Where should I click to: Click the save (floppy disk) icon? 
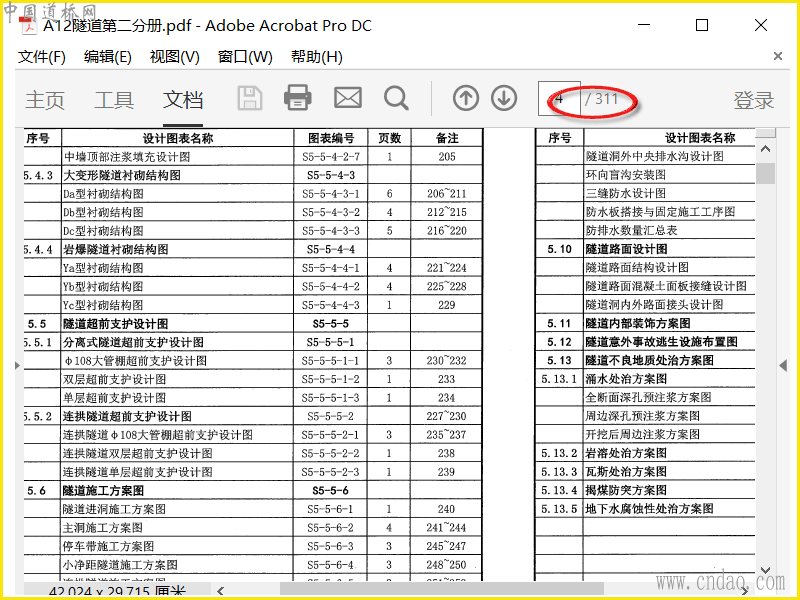coord(250,98)
